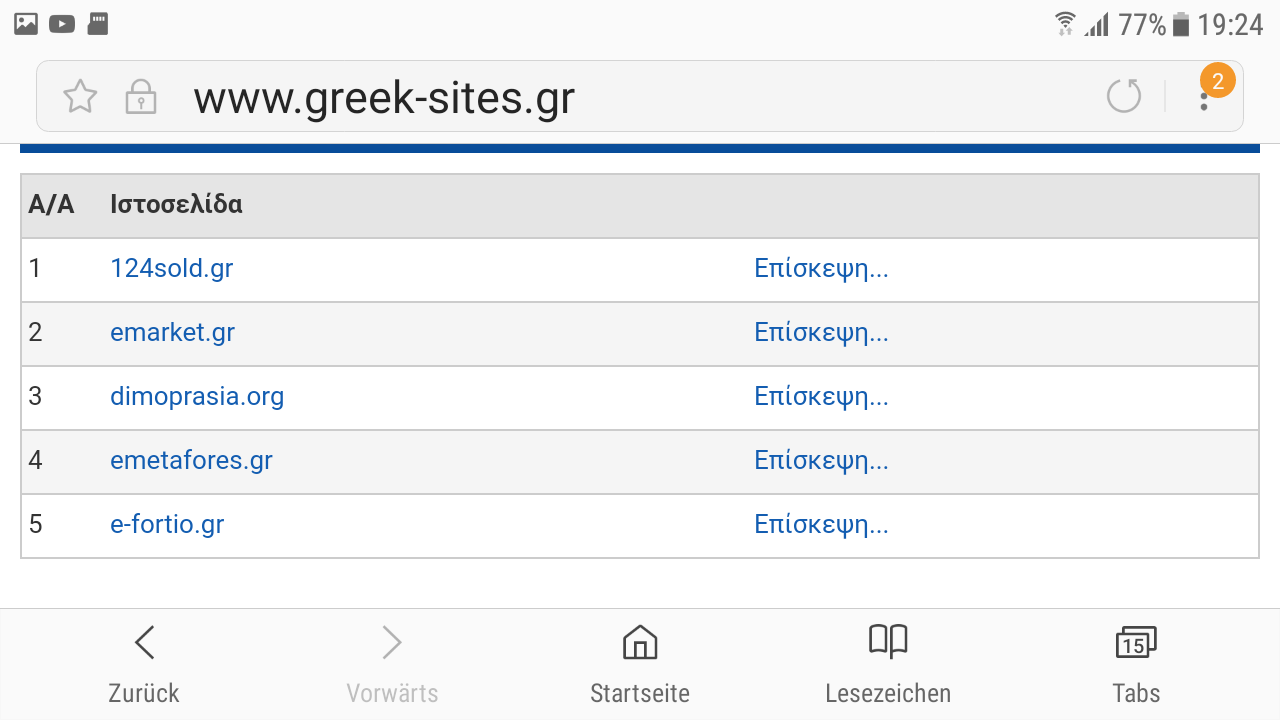1280x720 pixels.
Task: Tap the YouTube notification icon
Action: coord(62,24)
